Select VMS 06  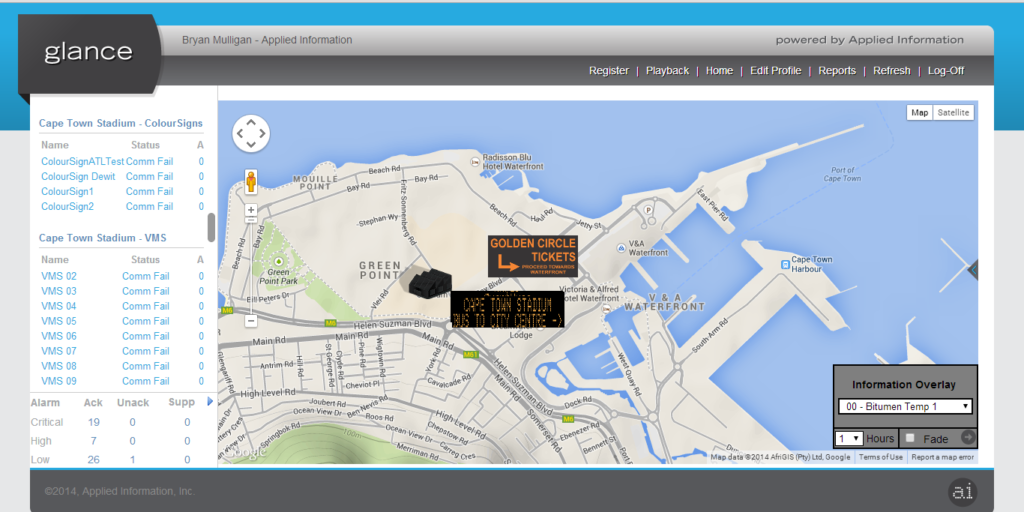[x=59, y=336]
